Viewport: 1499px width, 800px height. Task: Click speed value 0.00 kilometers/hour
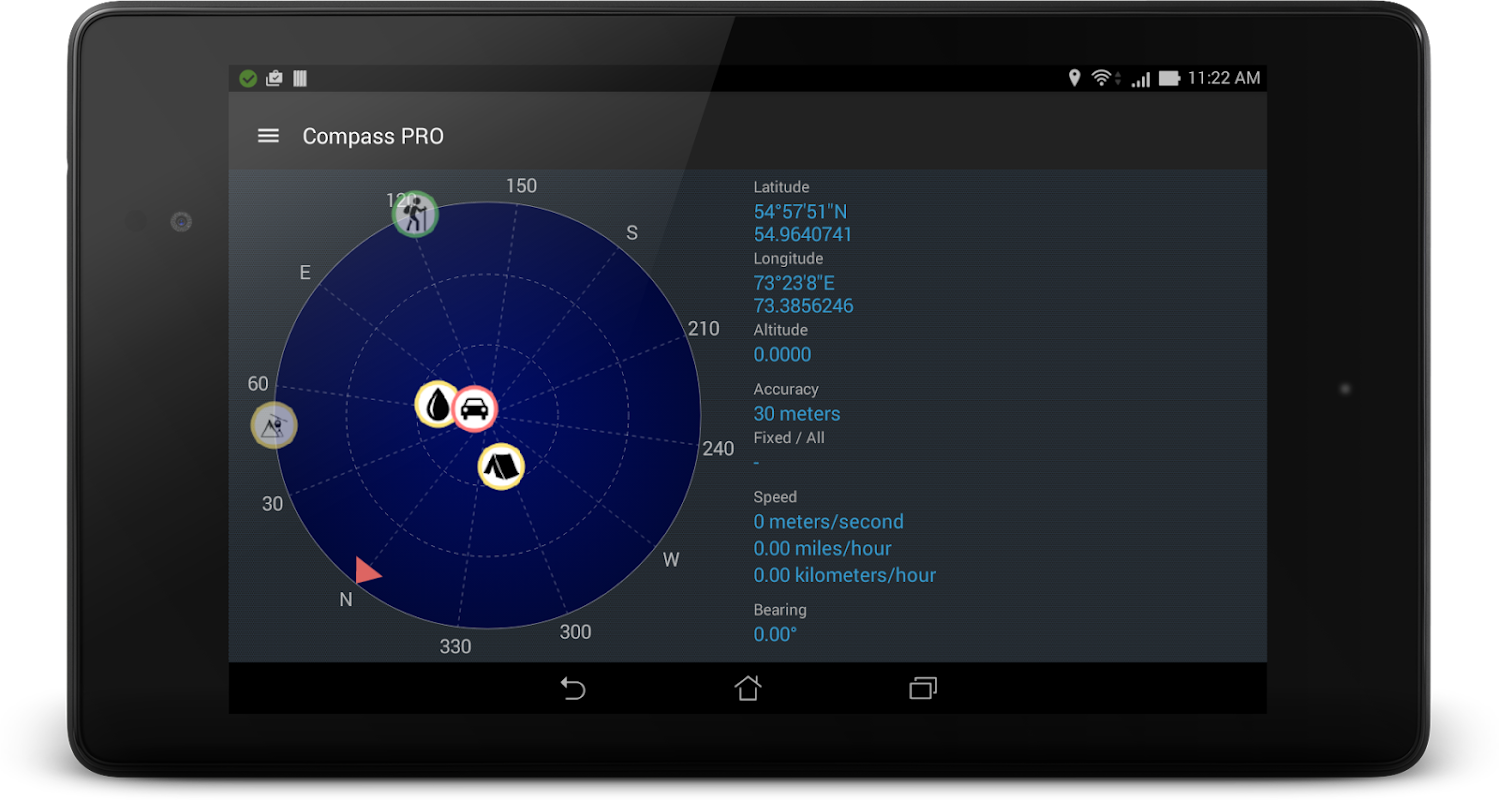coord(844,575)
